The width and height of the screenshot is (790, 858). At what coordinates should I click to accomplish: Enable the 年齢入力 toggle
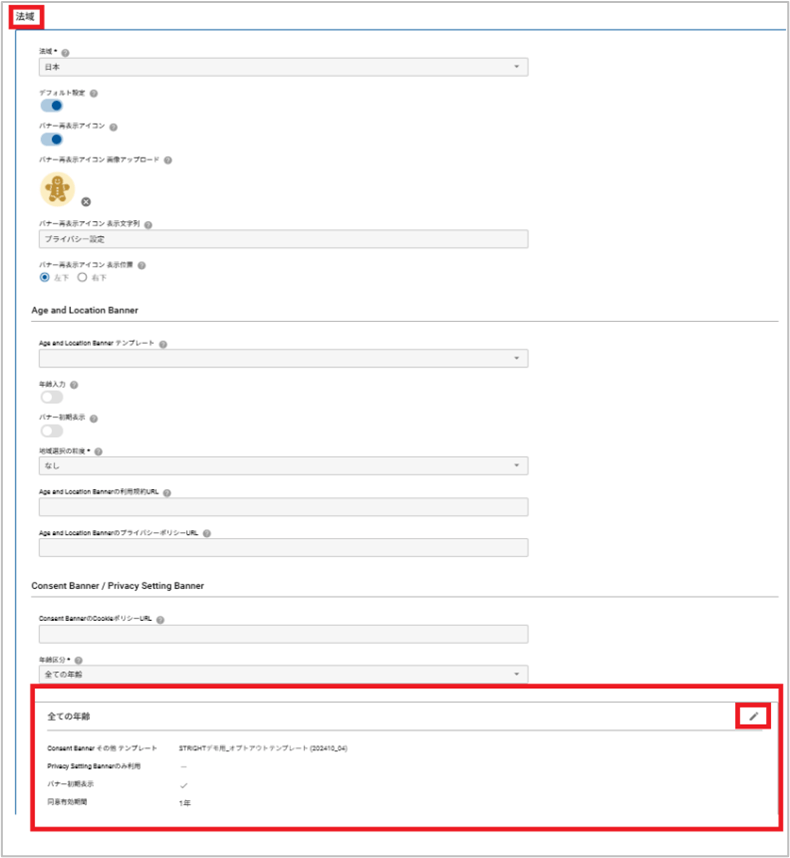click(51, 397)
